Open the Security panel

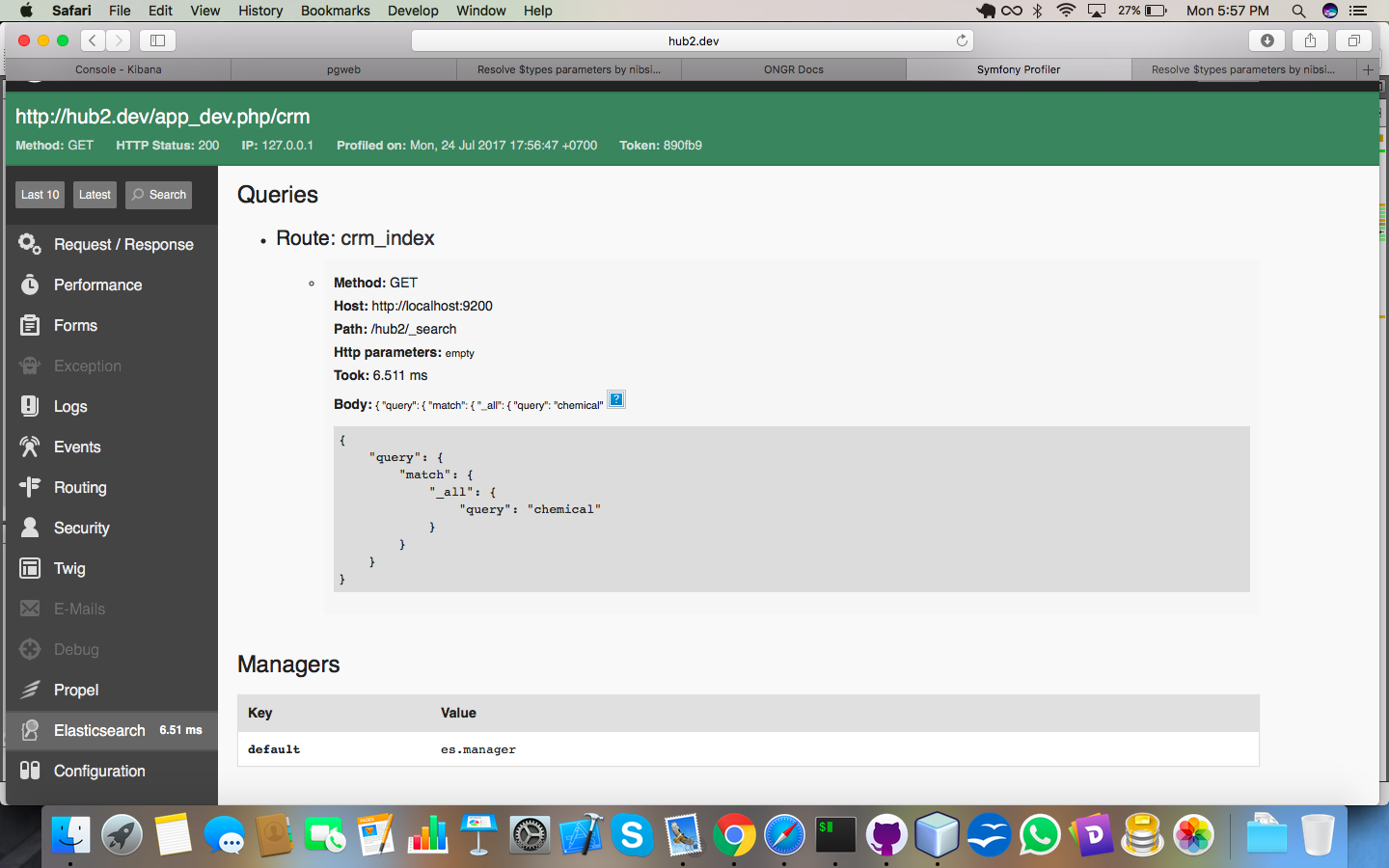82,528
